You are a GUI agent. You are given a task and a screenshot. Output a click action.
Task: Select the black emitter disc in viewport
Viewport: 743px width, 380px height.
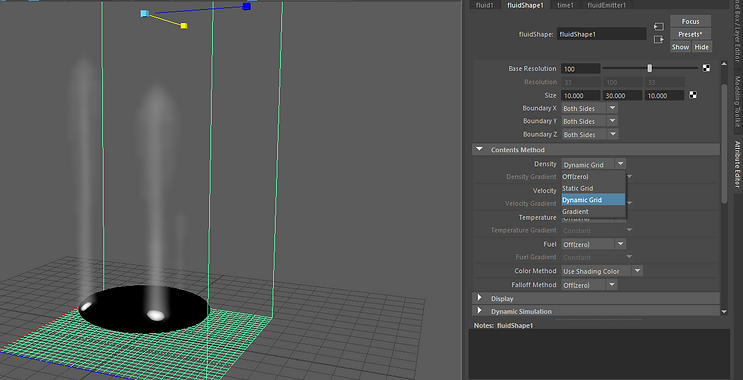pyautogui.click(x=144, y=309)
